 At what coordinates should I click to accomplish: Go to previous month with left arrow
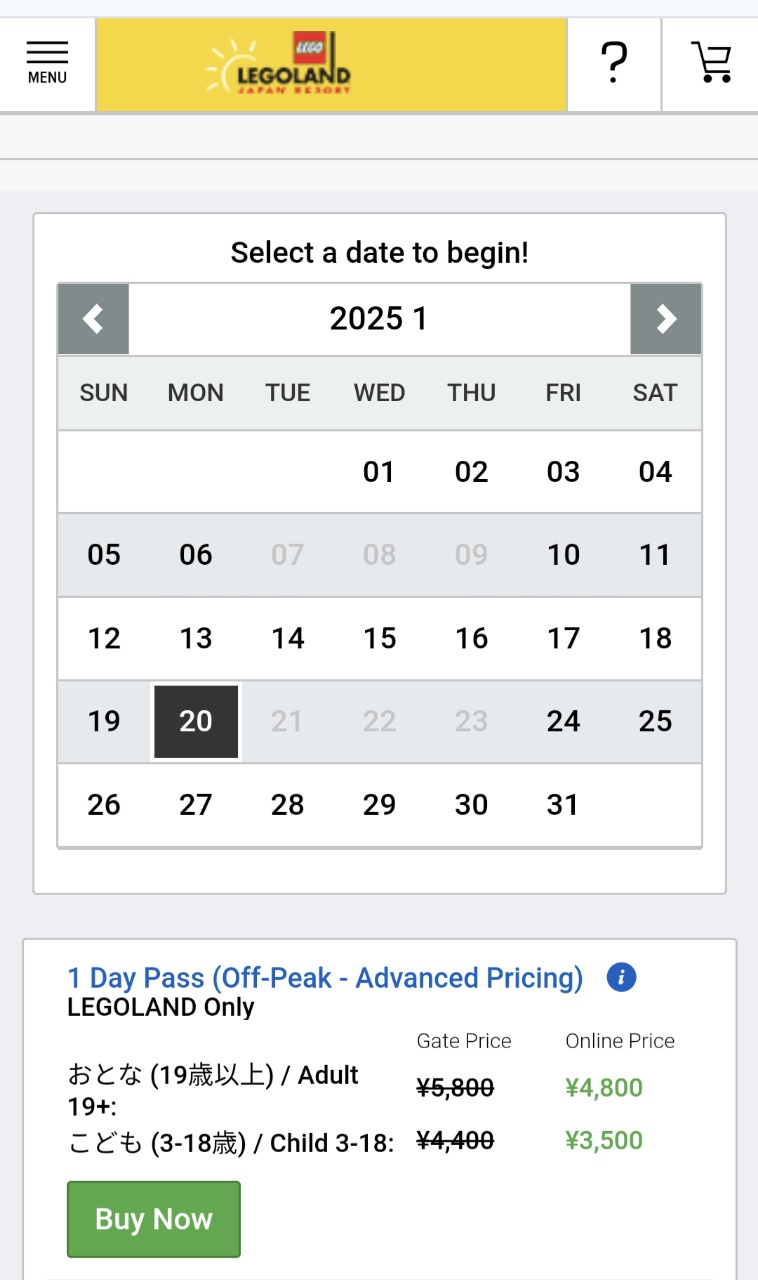coord(93,319)
